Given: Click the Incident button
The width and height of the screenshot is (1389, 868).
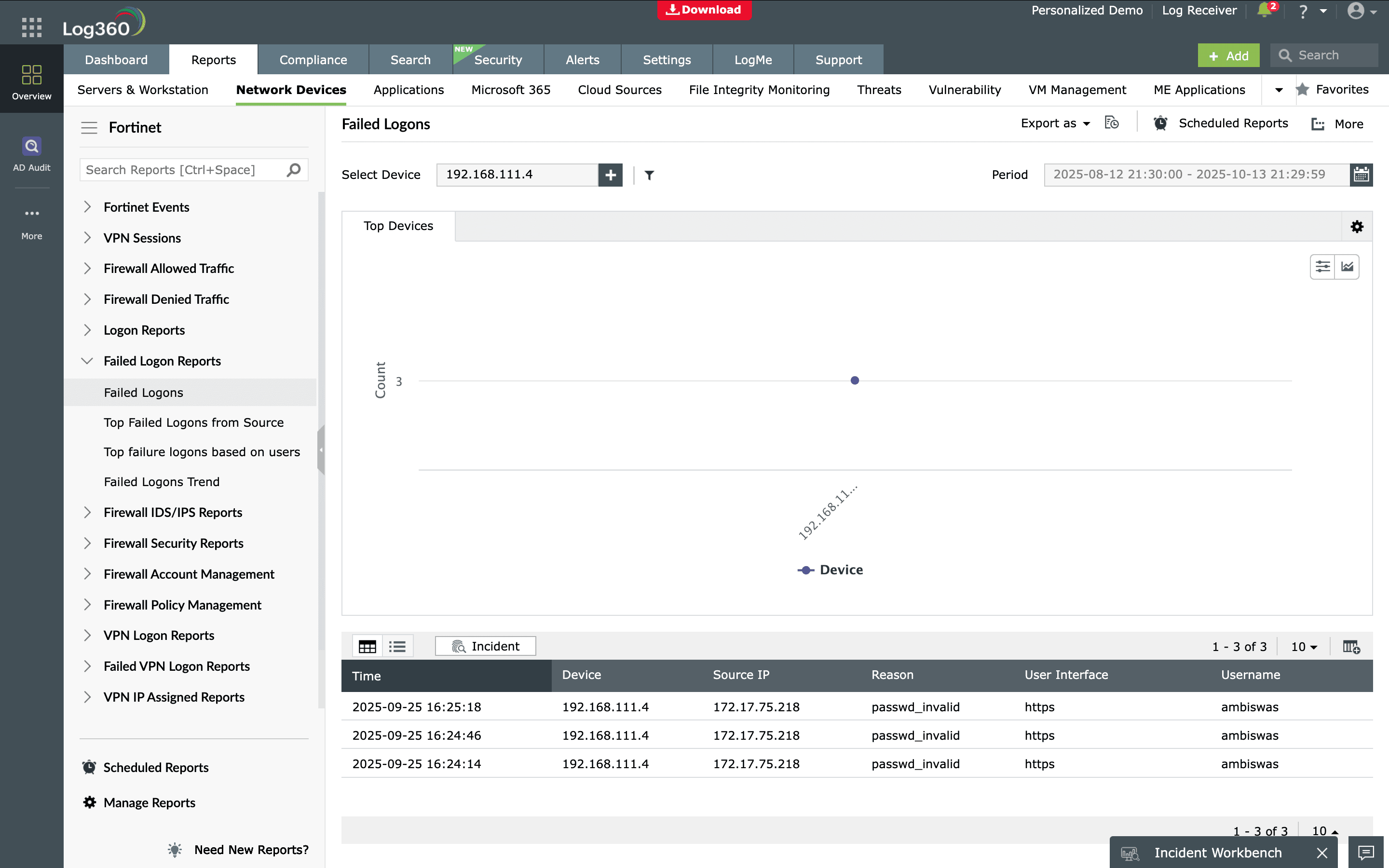Looking at the screenshot, I should [x=486, y=646].
